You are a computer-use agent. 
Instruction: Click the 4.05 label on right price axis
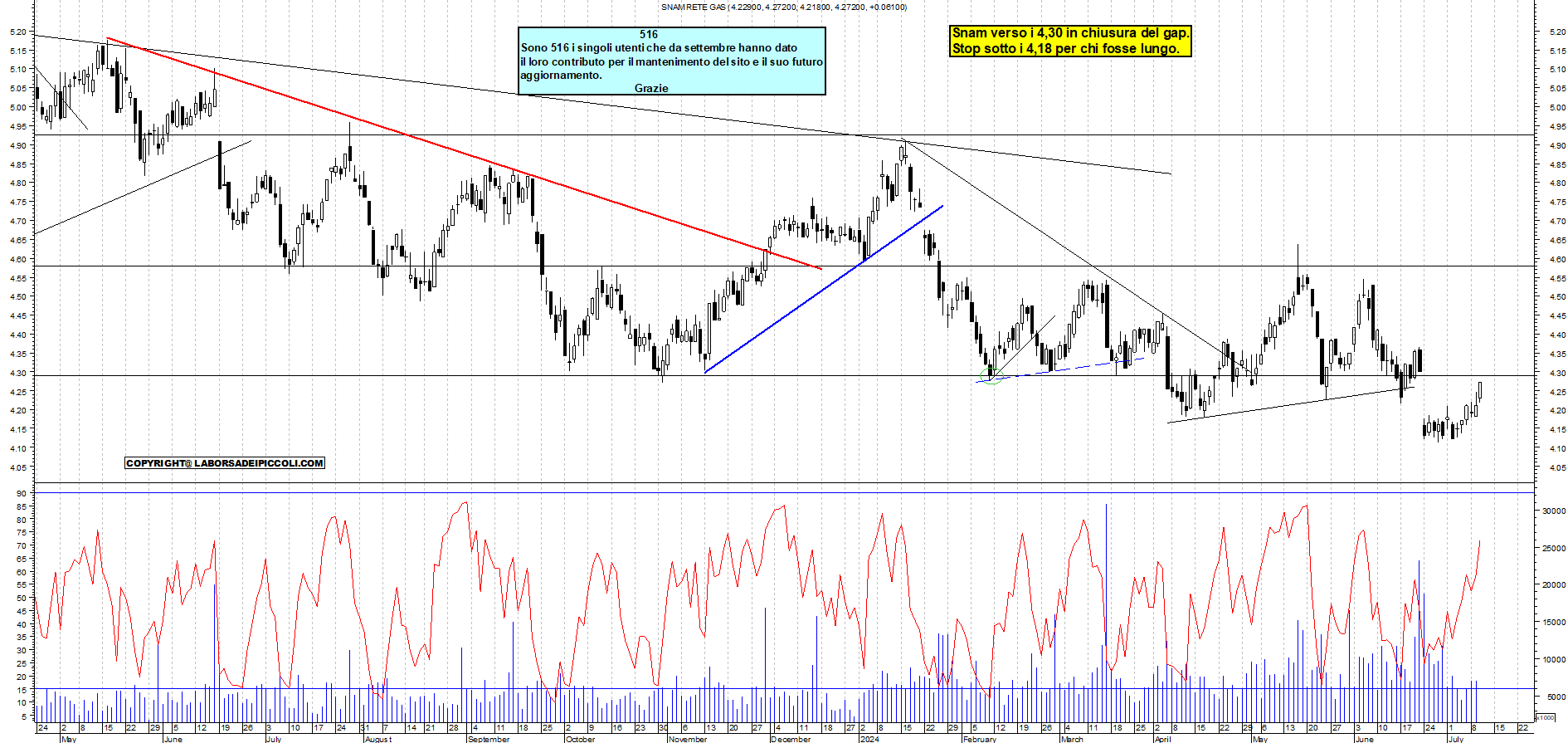tap(1557, 467)
